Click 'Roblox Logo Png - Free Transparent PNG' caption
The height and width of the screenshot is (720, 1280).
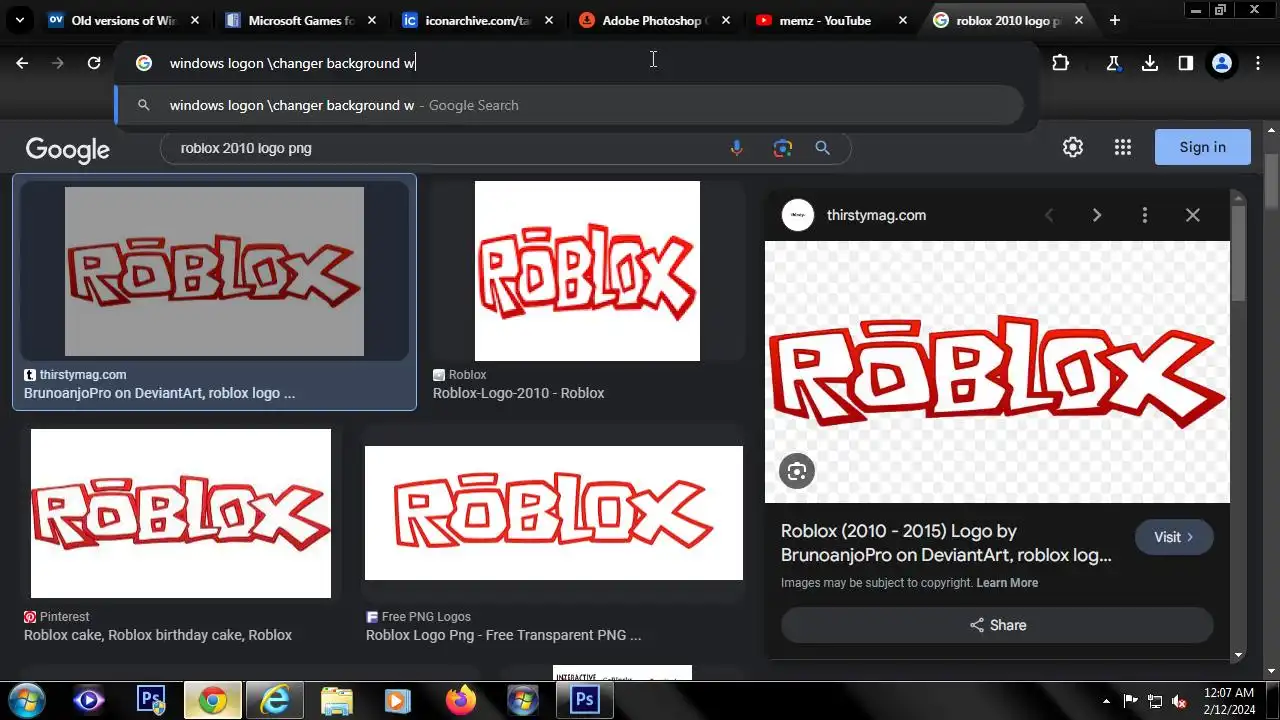coord(503,635)
